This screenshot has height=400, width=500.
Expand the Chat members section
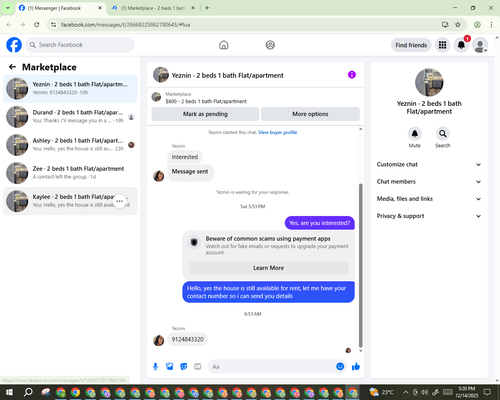click(x=429, y=182)
